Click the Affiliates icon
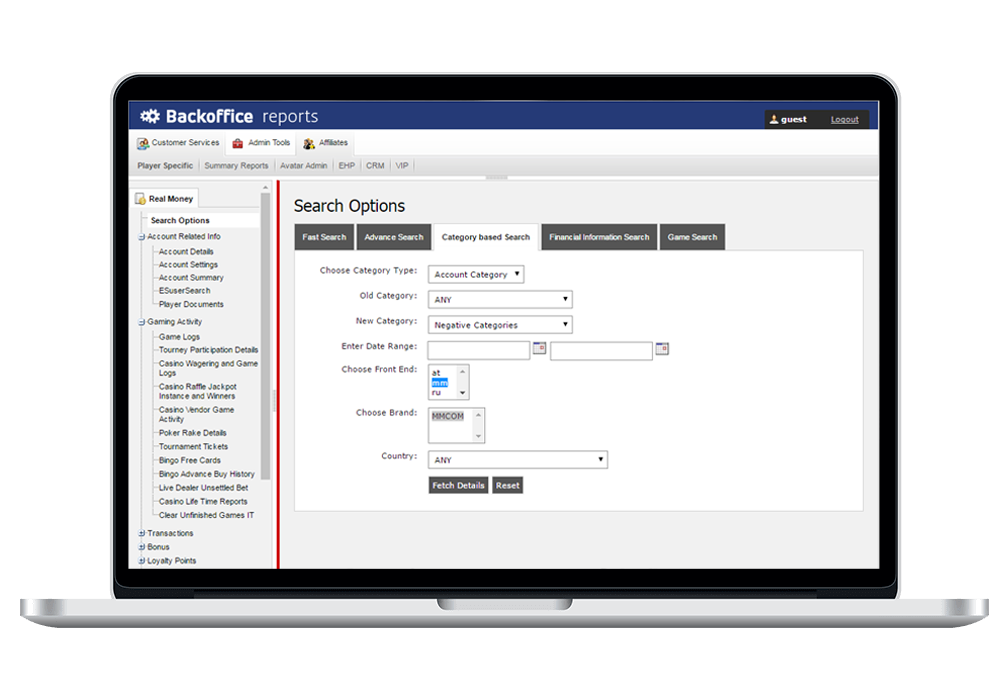1000x700 pixels. (x=308, y=142)
